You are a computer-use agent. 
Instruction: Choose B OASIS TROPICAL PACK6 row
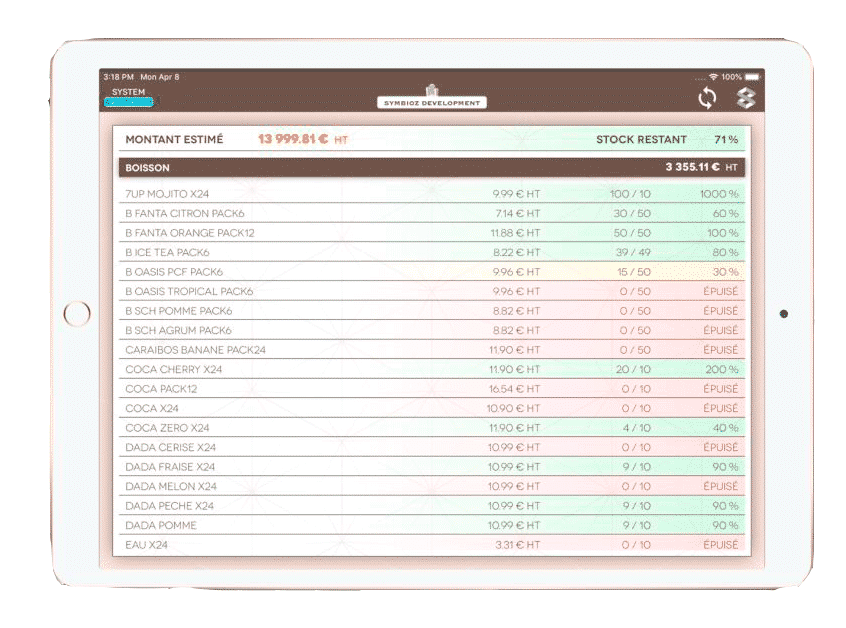point(432,291)
